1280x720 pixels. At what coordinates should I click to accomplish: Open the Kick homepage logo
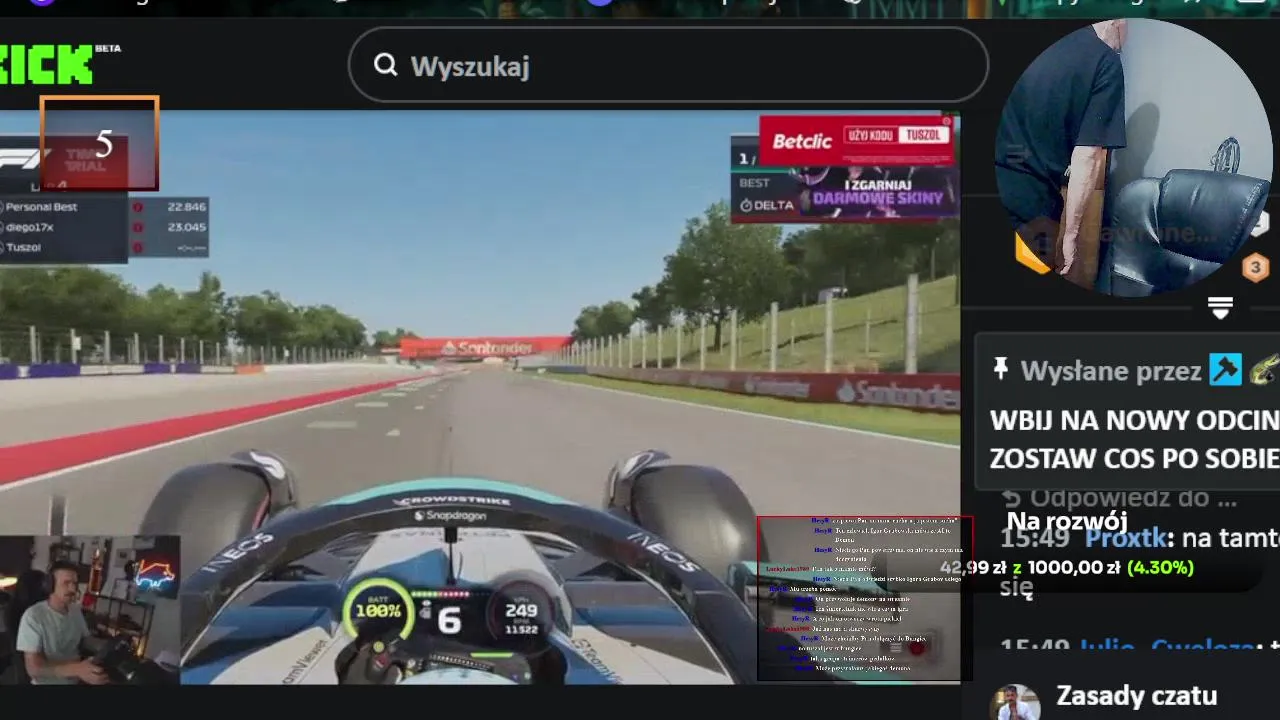tap(46, 64)
